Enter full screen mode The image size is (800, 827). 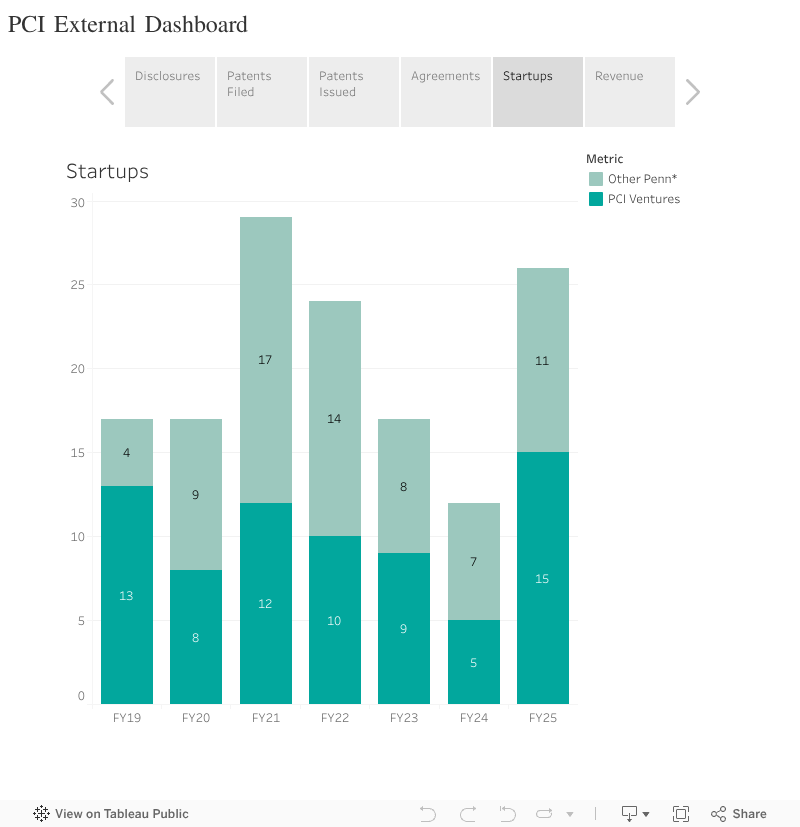[681, 814]
